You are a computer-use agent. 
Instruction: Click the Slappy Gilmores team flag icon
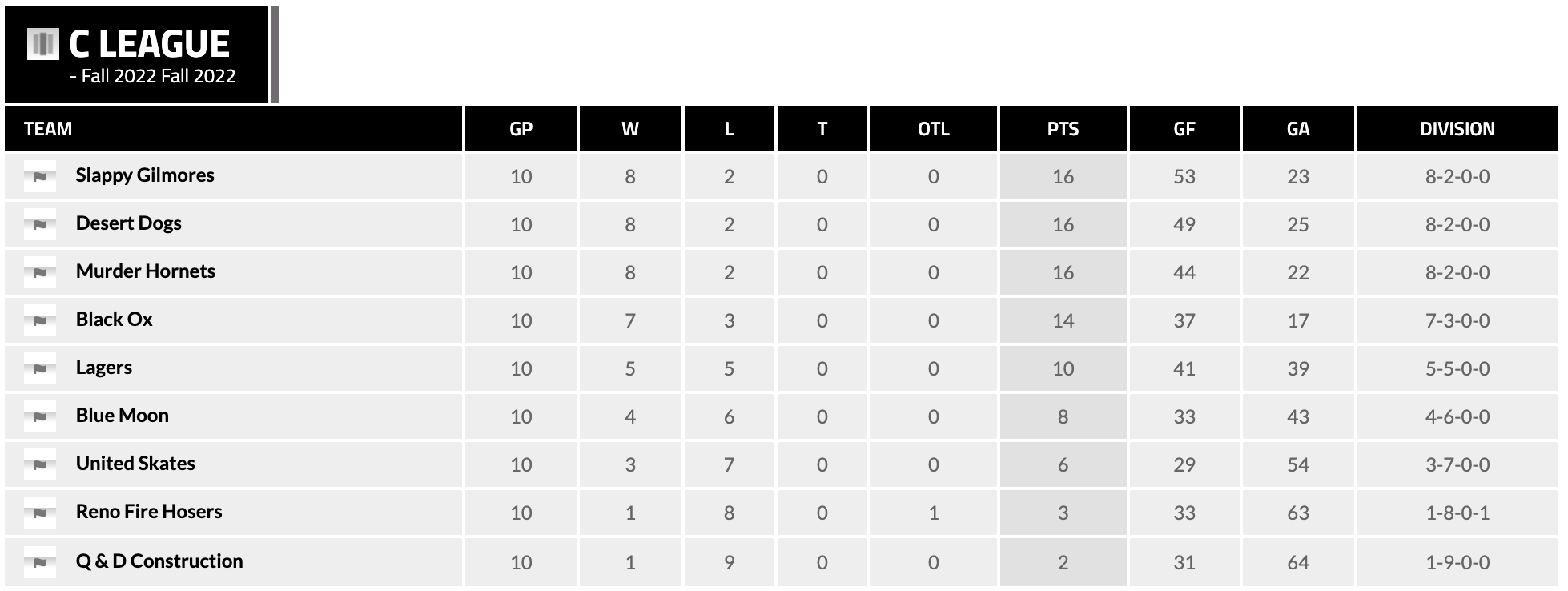pyautogui.click(x=40, y=176)
